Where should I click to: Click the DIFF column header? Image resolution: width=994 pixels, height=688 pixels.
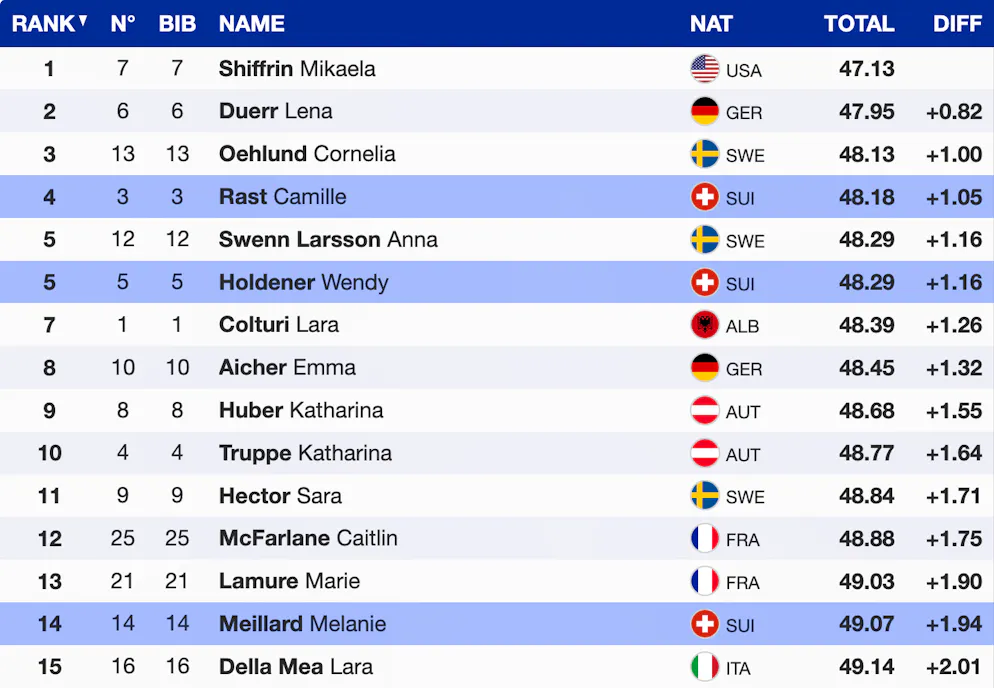click(x=957, y=24)
